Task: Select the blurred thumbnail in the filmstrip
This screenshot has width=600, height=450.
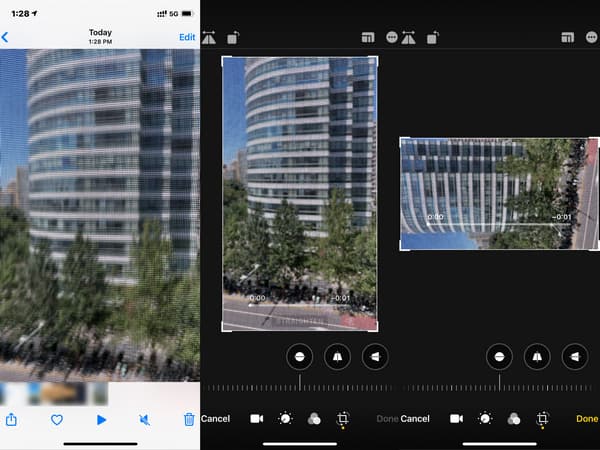Action: (x=54, y=393)
